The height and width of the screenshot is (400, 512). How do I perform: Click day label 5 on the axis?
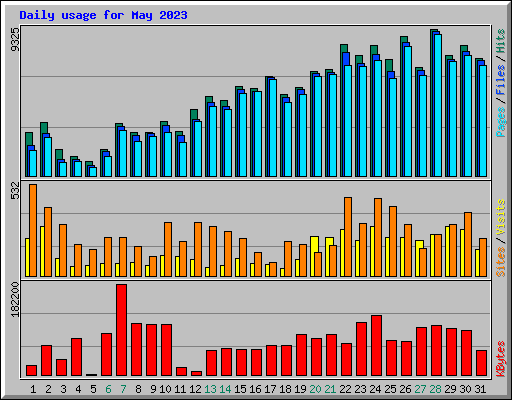(93, 389)
